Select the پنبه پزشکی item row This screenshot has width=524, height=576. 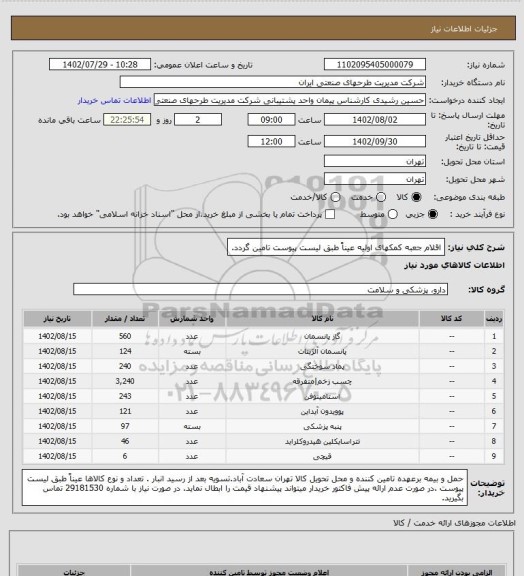tap(263, 426)
